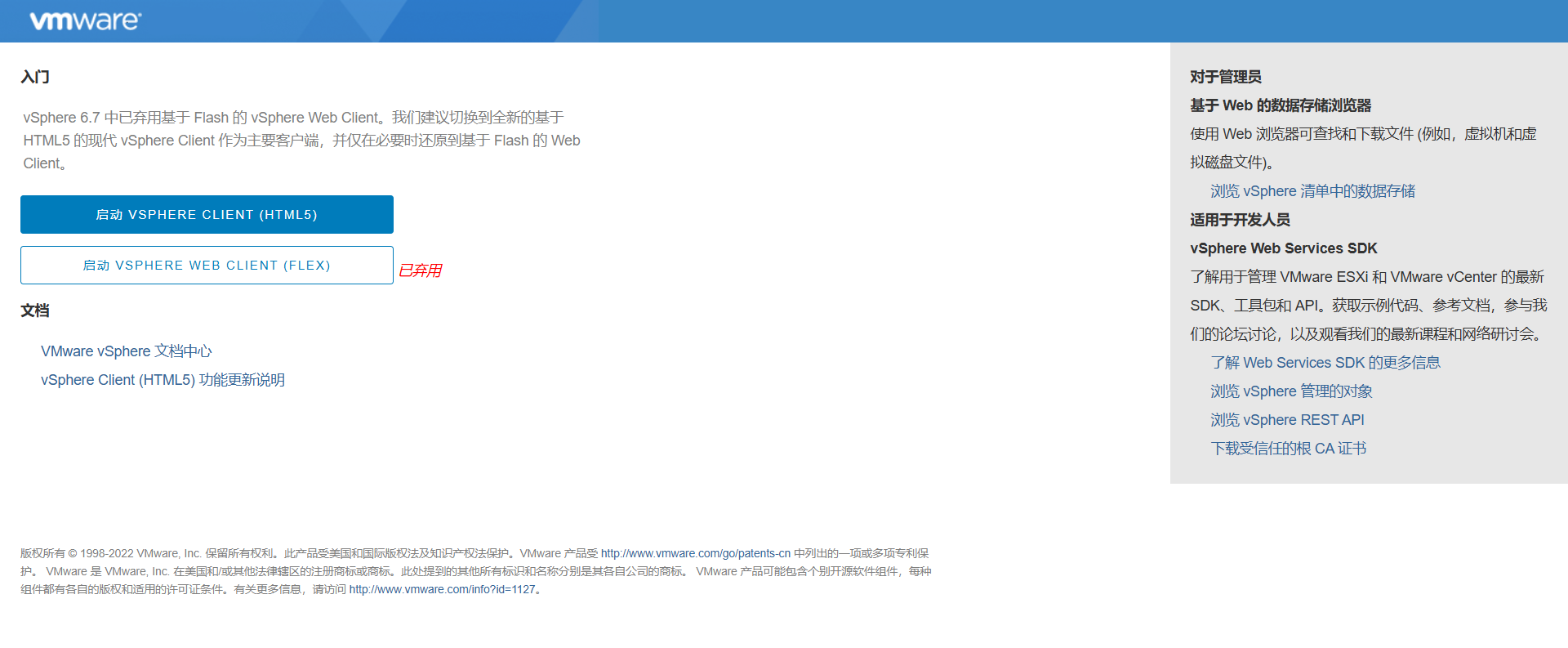This screenshot has width=1568, height=648.
Task: Open the vmware.com/go/patents-cn footer link
Action: 696,553
